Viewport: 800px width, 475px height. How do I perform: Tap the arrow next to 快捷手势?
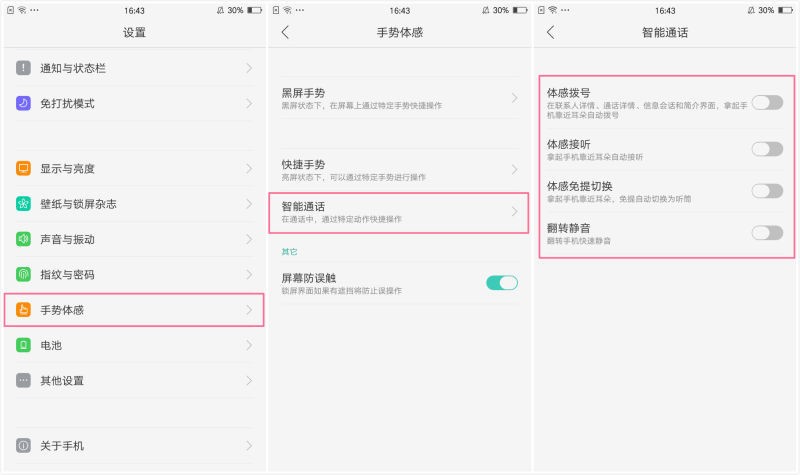click(x=514, y=169)
